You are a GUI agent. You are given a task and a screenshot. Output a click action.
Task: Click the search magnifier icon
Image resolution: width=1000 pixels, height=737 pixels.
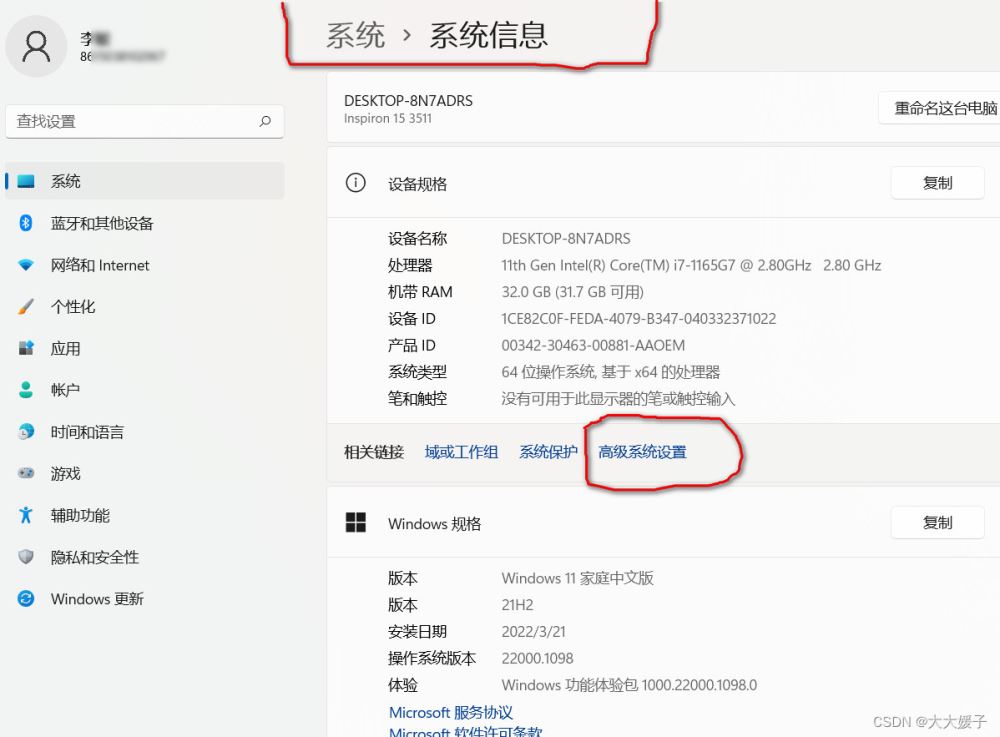265,121
